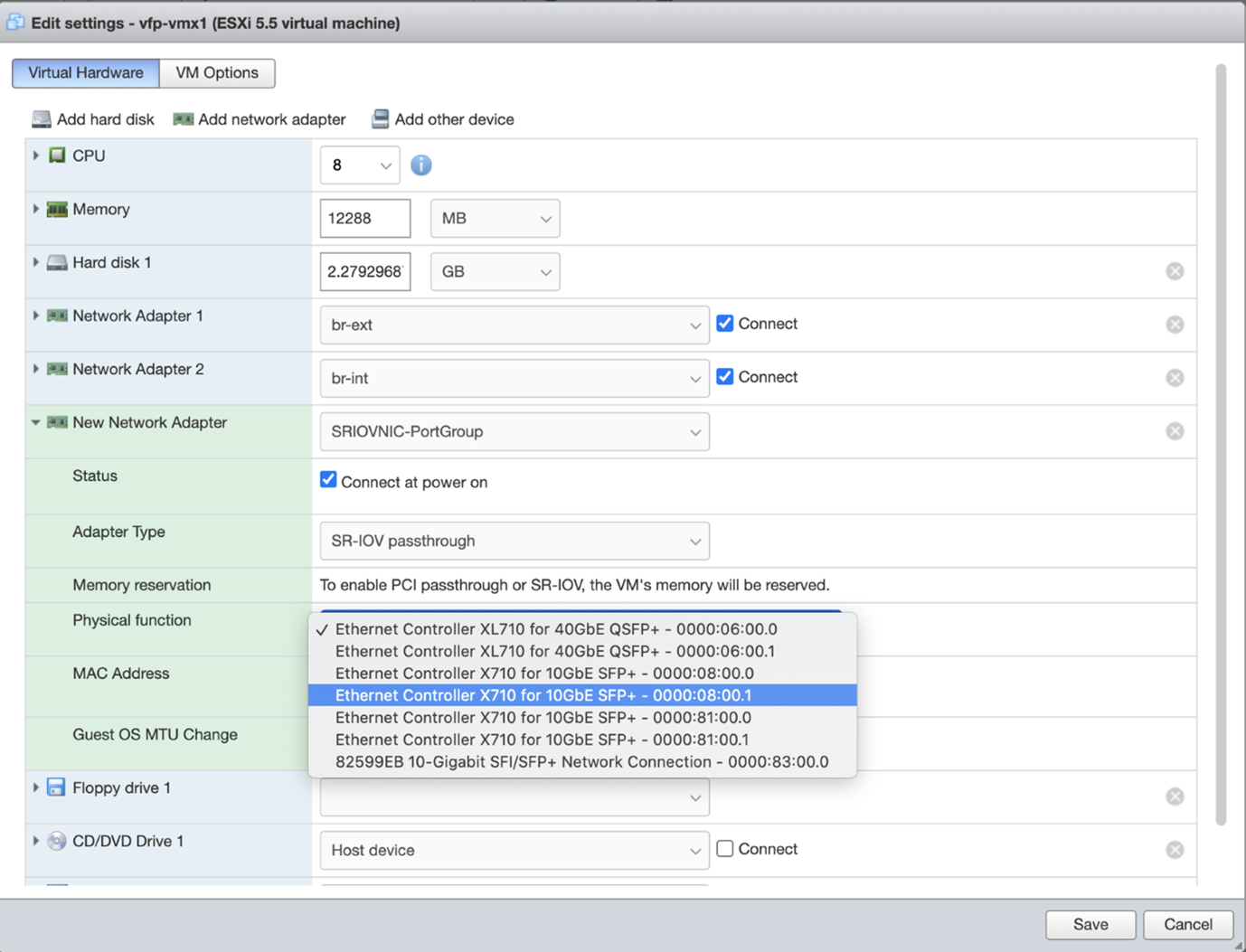The height and width of the screenshot is (952, 1246).
Task: Toggle Connect at power on checkbox
Action: (x=328, y=480)
